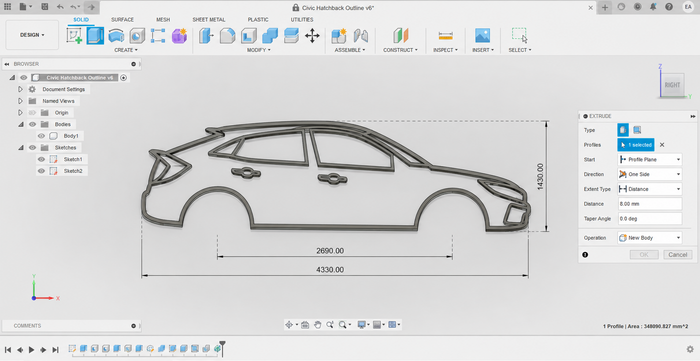Toggle visibility of Sketch1
The height and width of the screenshot is (361, 700).
(42, 159)
